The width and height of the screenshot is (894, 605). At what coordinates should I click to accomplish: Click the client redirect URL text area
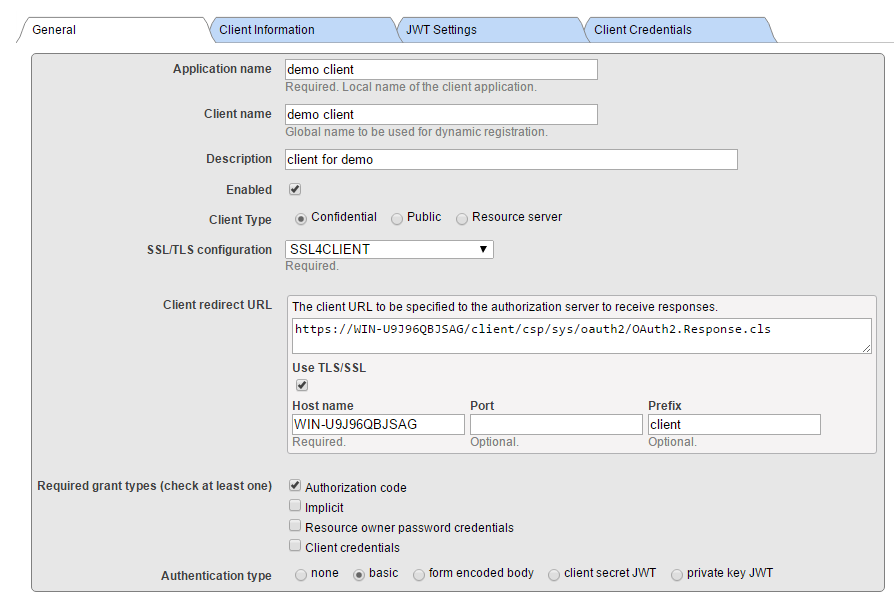click(582, 336)
